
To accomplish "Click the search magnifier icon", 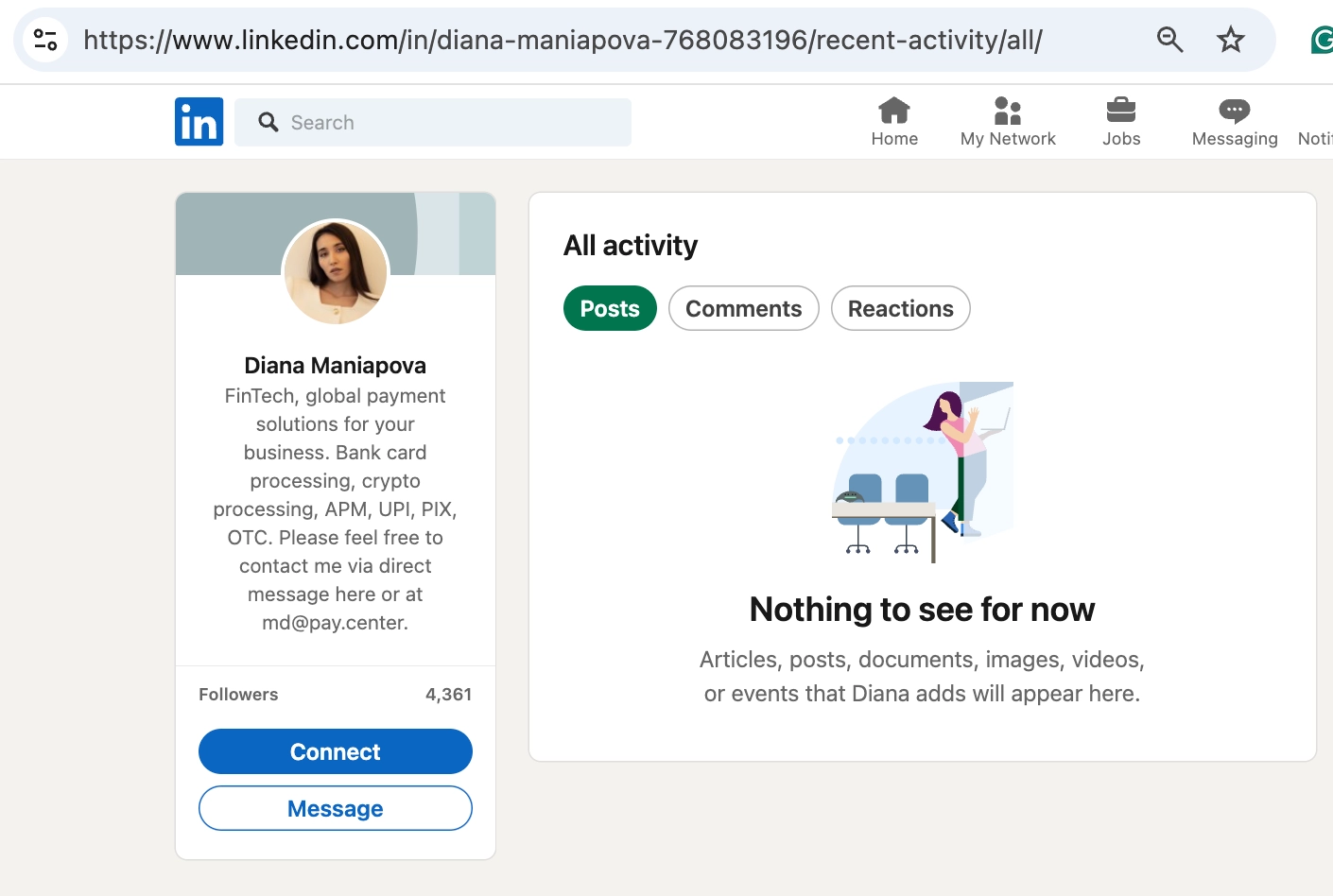I will 268,122.
